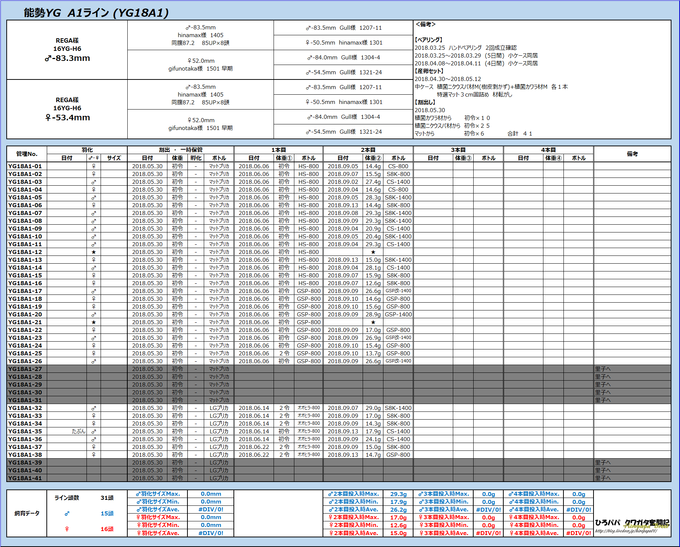This screenshot has height=547, width=680.
Task: Click the ♀2本目投入時Min. value 12.6g
Action: click(398, 525)
